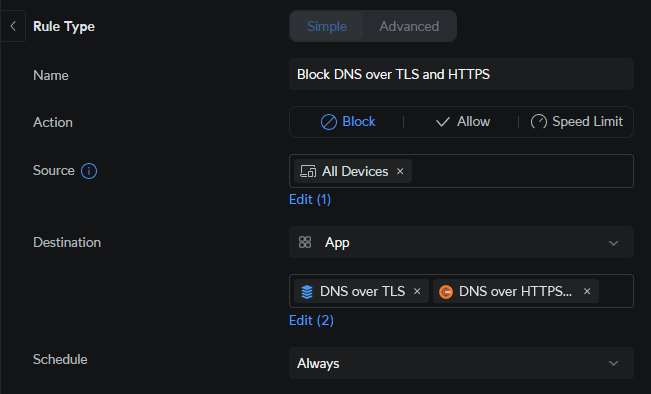The image size is (651, 394).
Task: Click the Block circle-slash icon
Action: coord(328,122)
